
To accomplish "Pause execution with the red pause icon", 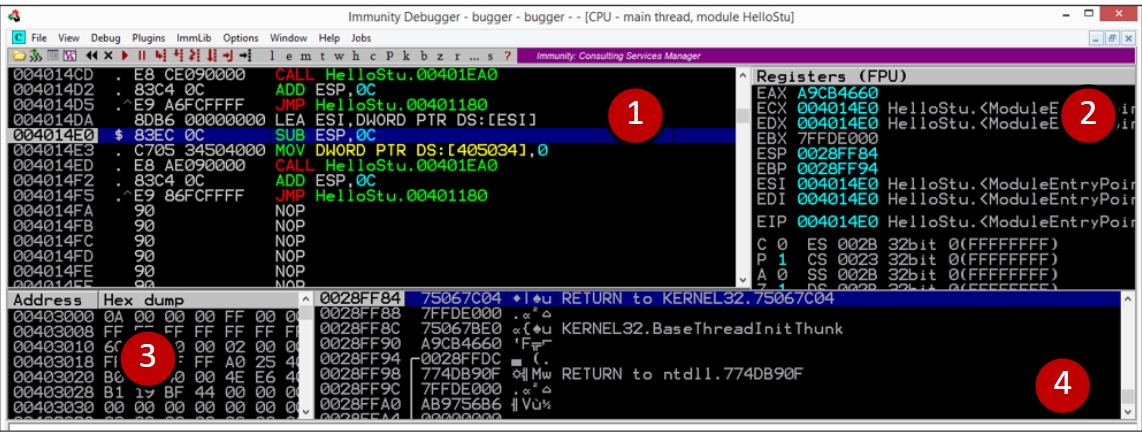I will (141, 56).
